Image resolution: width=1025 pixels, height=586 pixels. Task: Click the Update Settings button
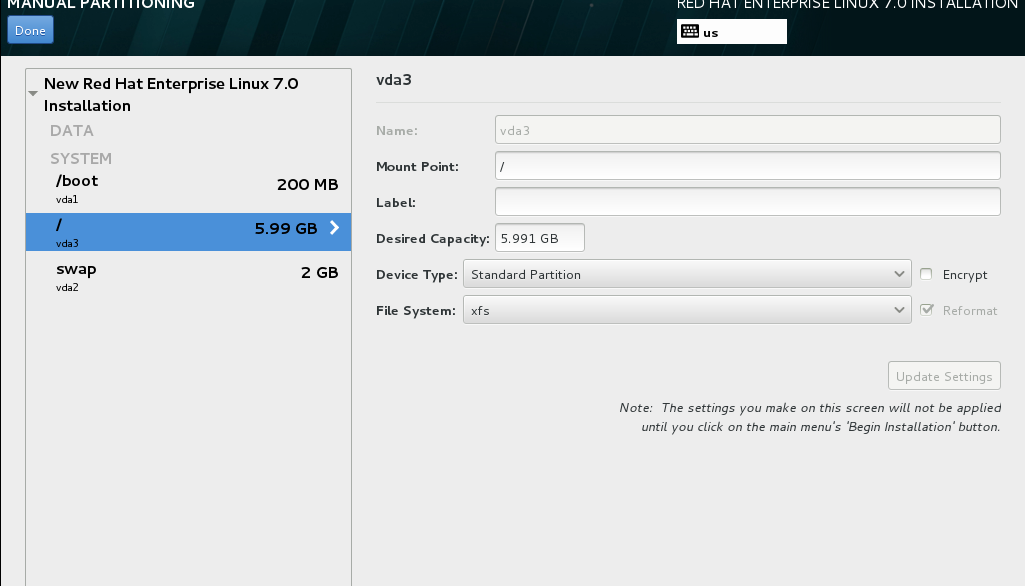pos(944,376)
